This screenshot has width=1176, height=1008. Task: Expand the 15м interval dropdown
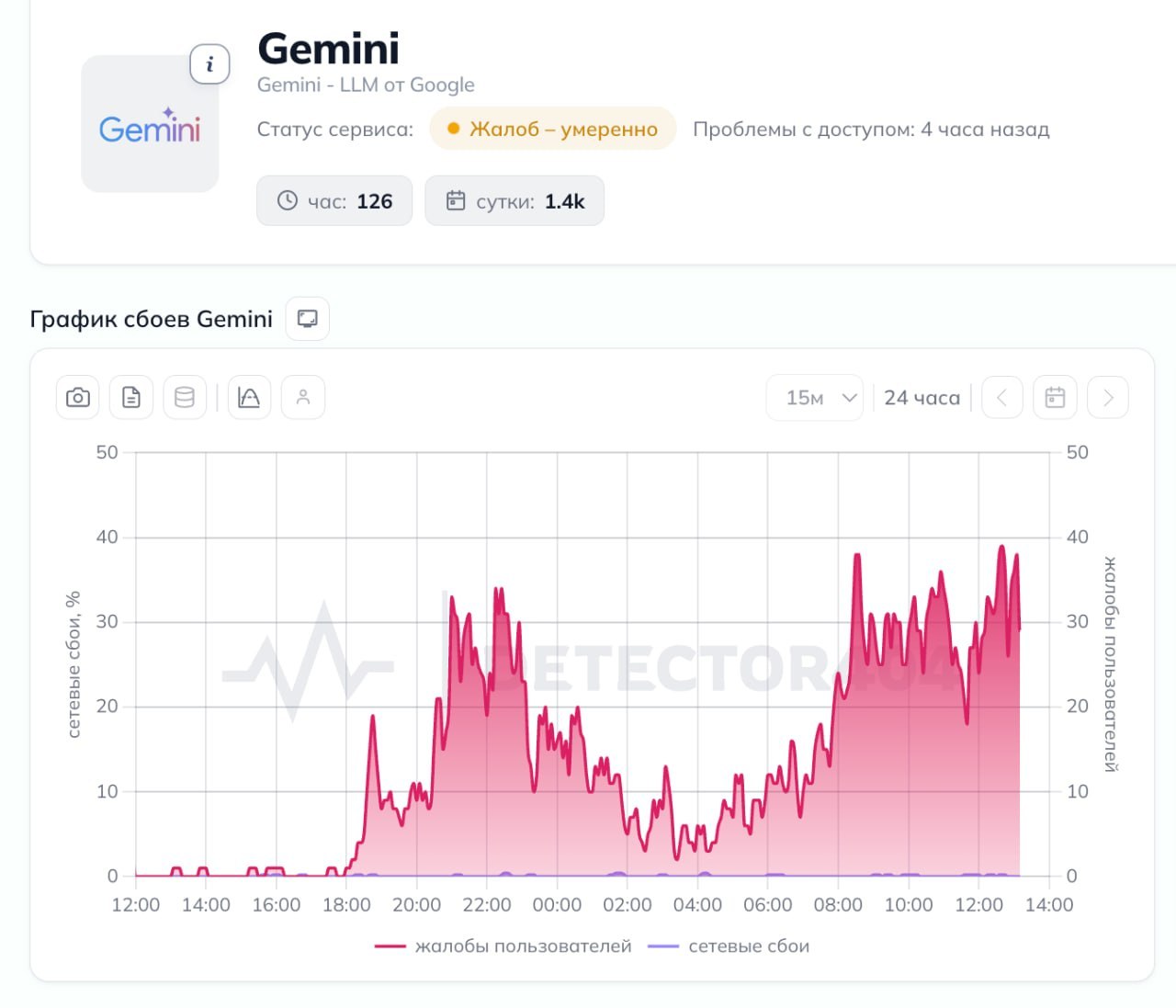[815, 397]
